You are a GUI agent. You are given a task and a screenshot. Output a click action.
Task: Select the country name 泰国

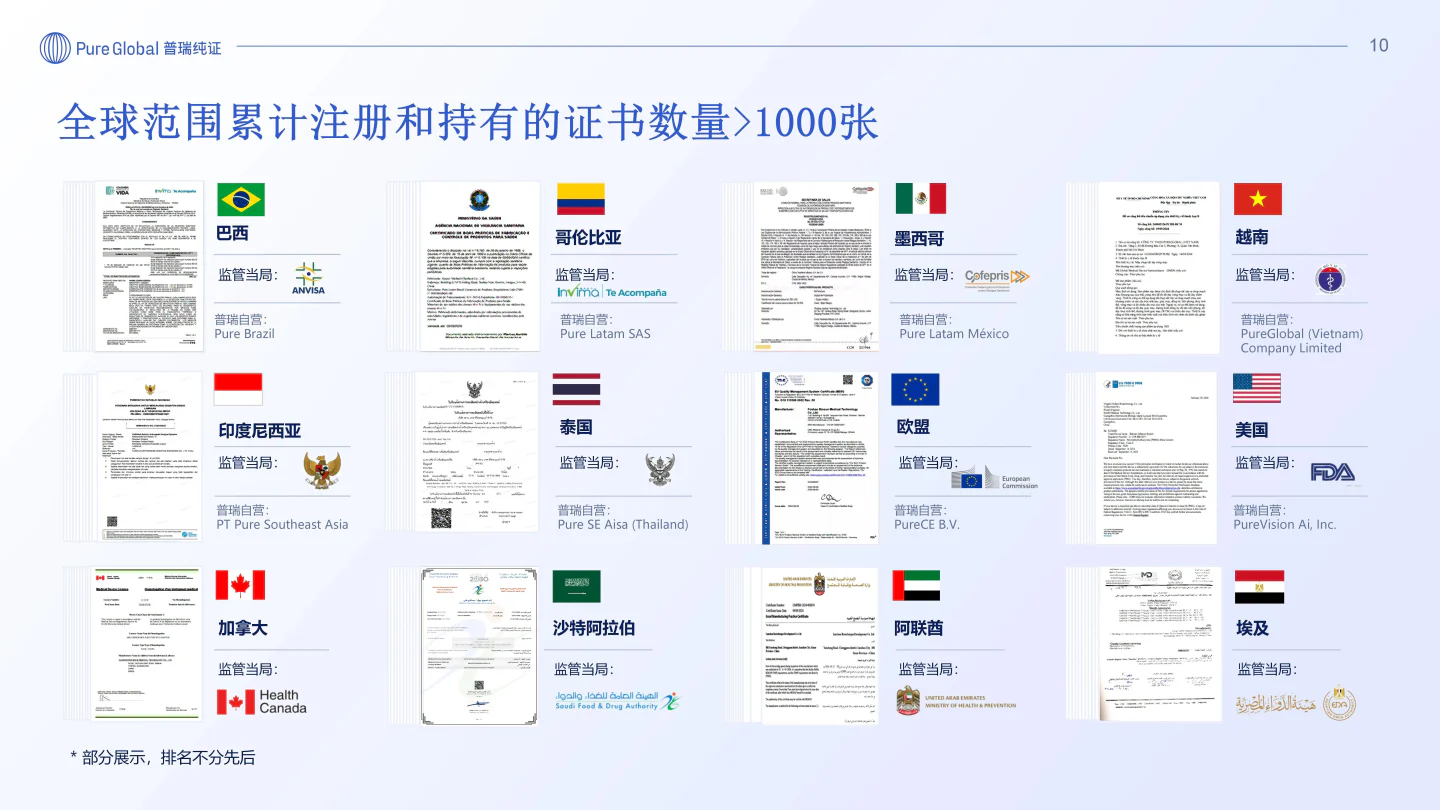(x=575, y=427)
